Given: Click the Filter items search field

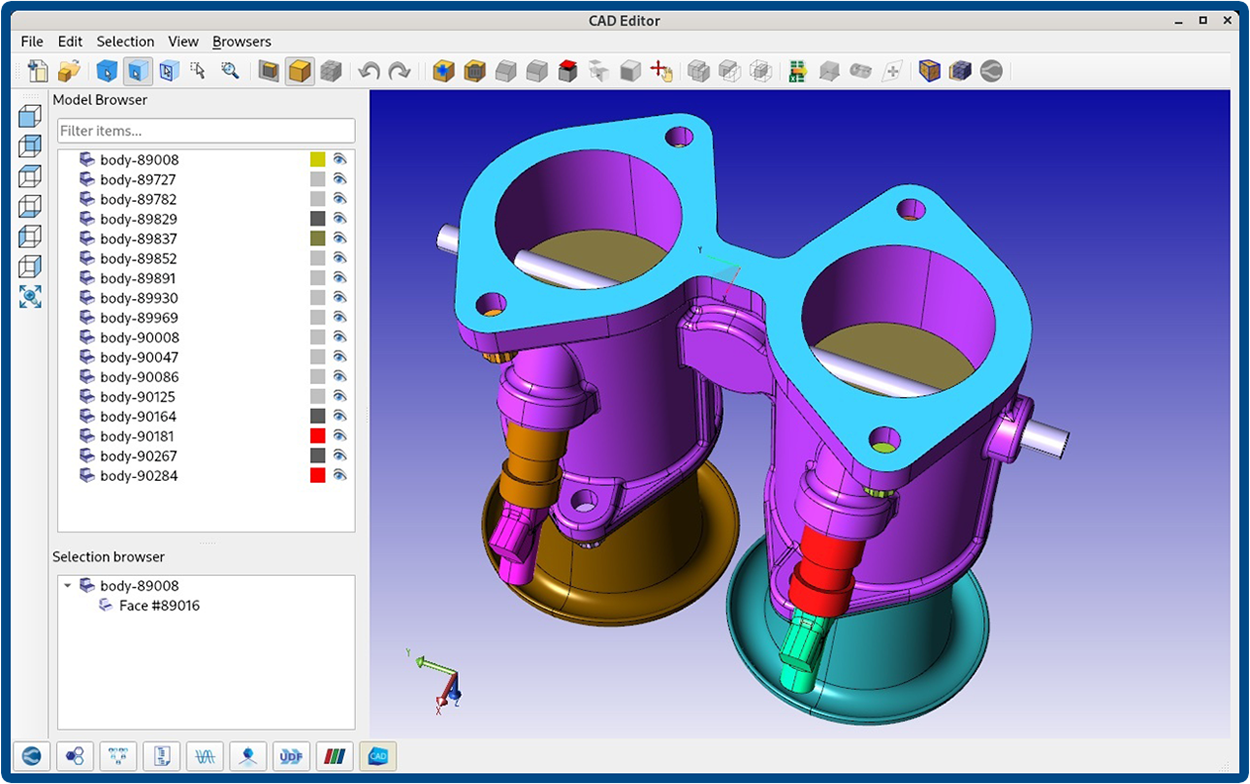Looking at the screenshot, I should pyautogui.click(x=205, y=130).
